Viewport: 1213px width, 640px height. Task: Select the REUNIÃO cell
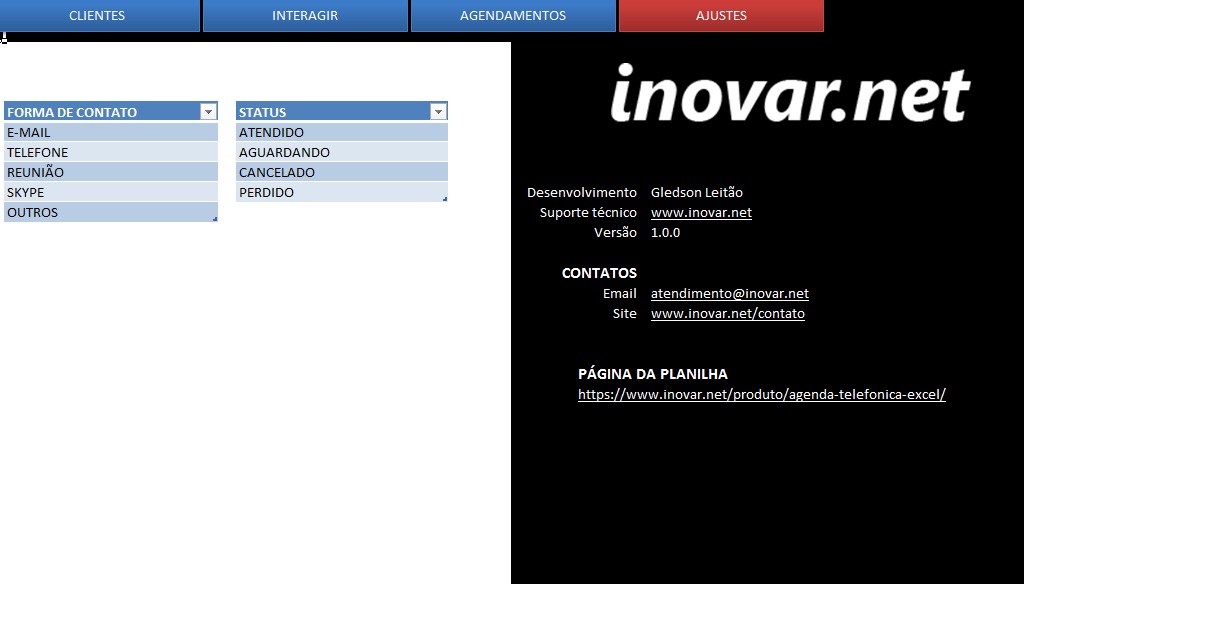(x=111, y=172)
